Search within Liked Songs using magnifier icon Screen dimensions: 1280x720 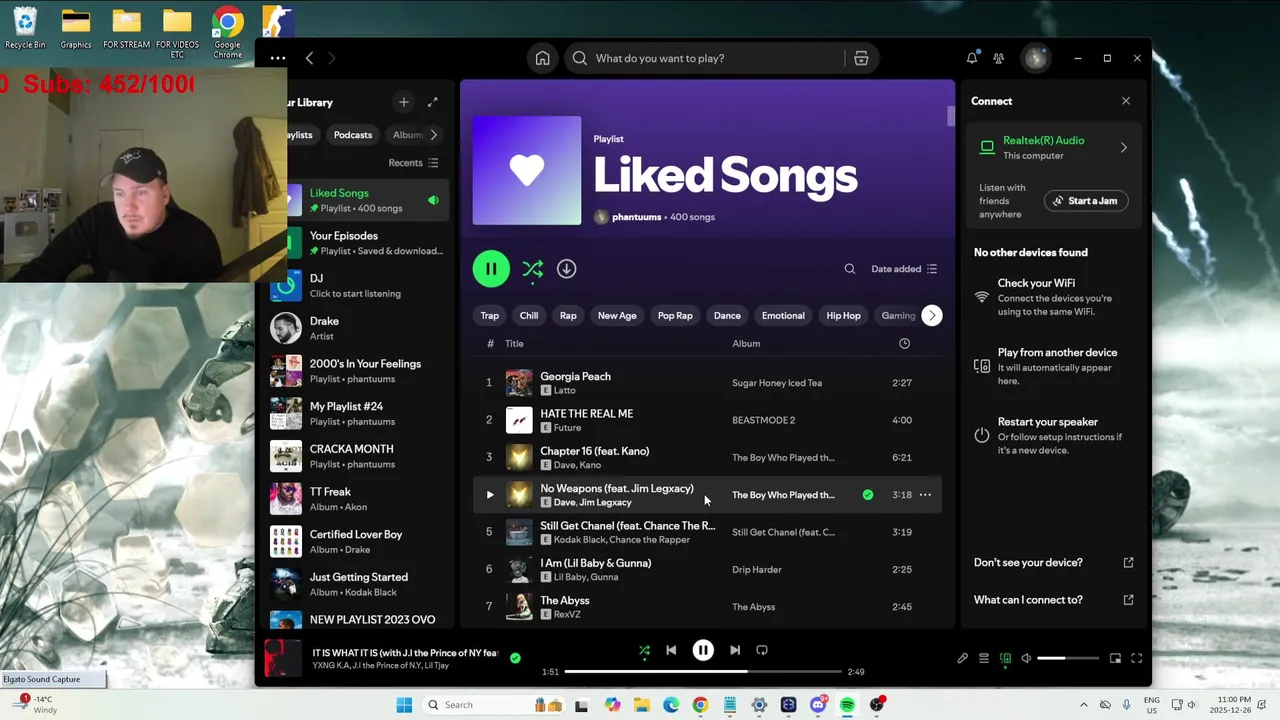click(x=849, y=269)
